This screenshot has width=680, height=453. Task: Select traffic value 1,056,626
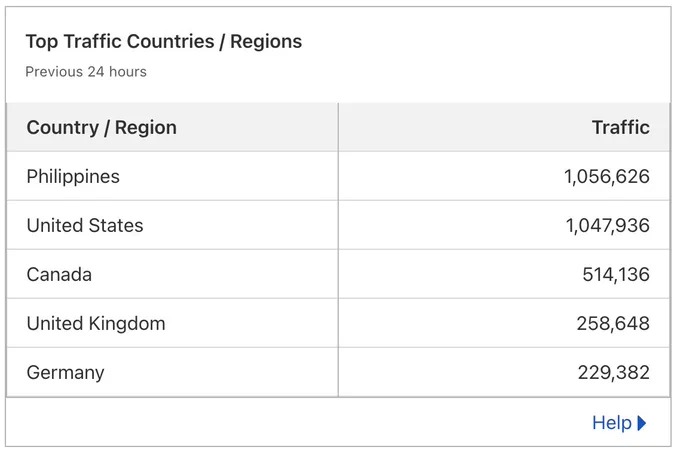(x=607, y=176)
